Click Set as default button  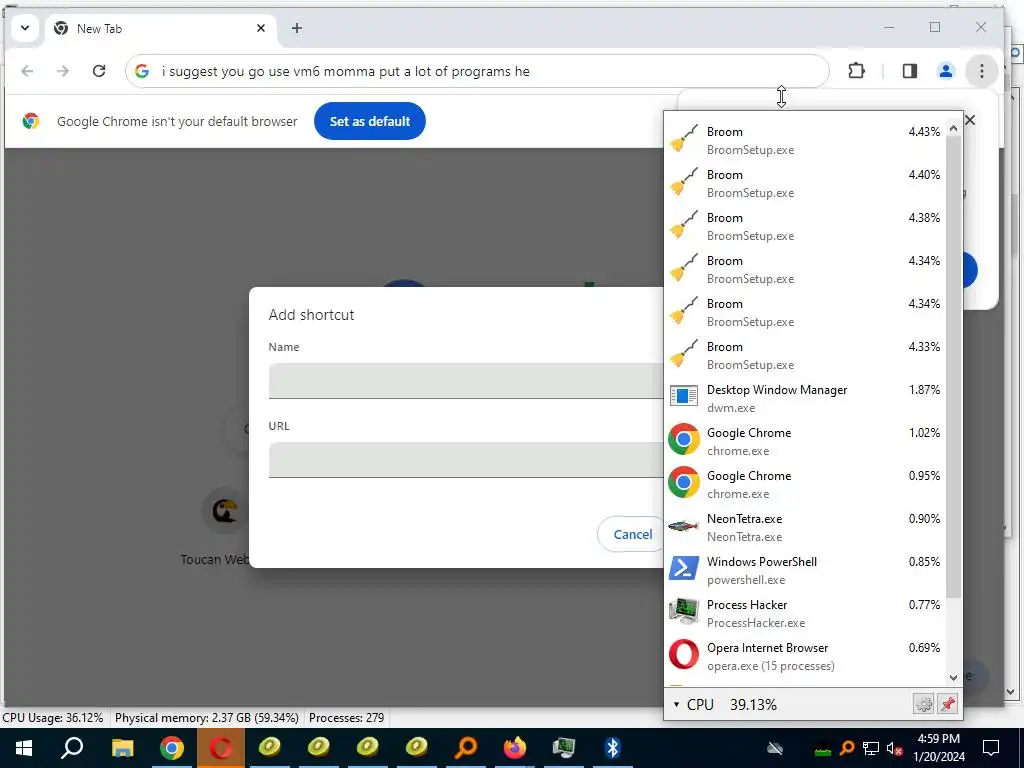point(370,121)
